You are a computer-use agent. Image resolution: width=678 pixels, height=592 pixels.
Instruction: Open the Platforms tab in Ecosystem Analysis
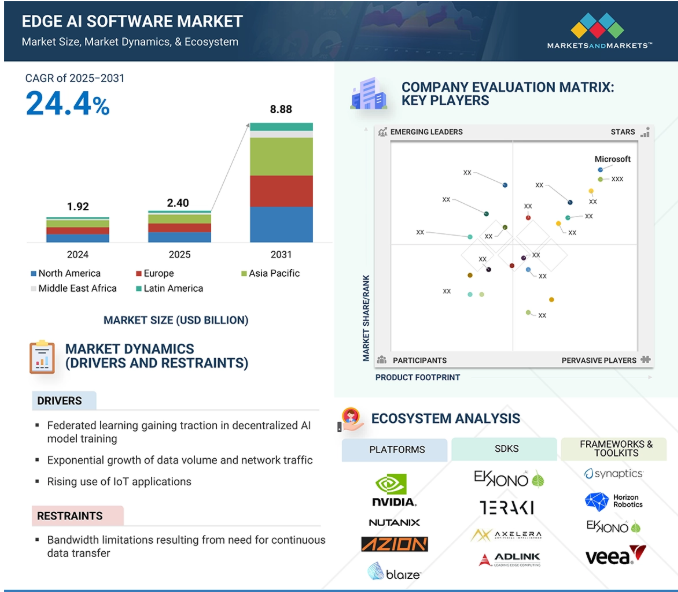[394, 450]
